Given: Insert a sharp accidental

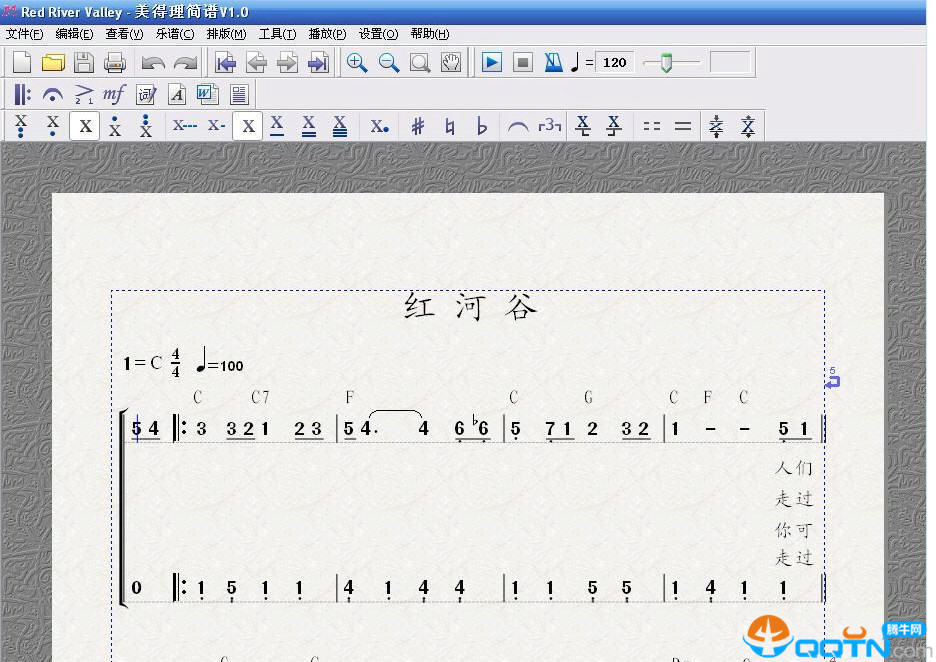Looking at the screenshot, I should (418, 126).
